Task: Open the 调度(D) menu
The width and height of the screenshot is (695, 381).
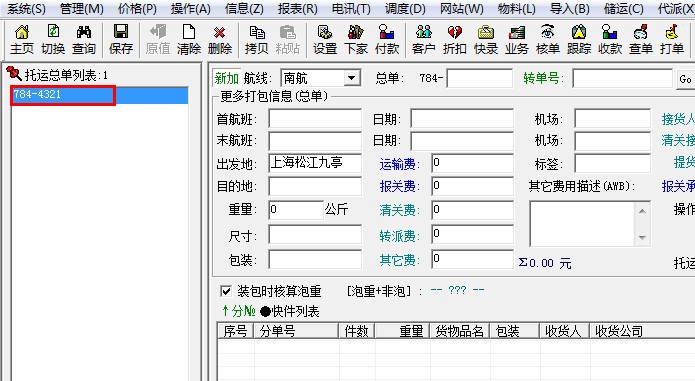Action: coord(405,8)
